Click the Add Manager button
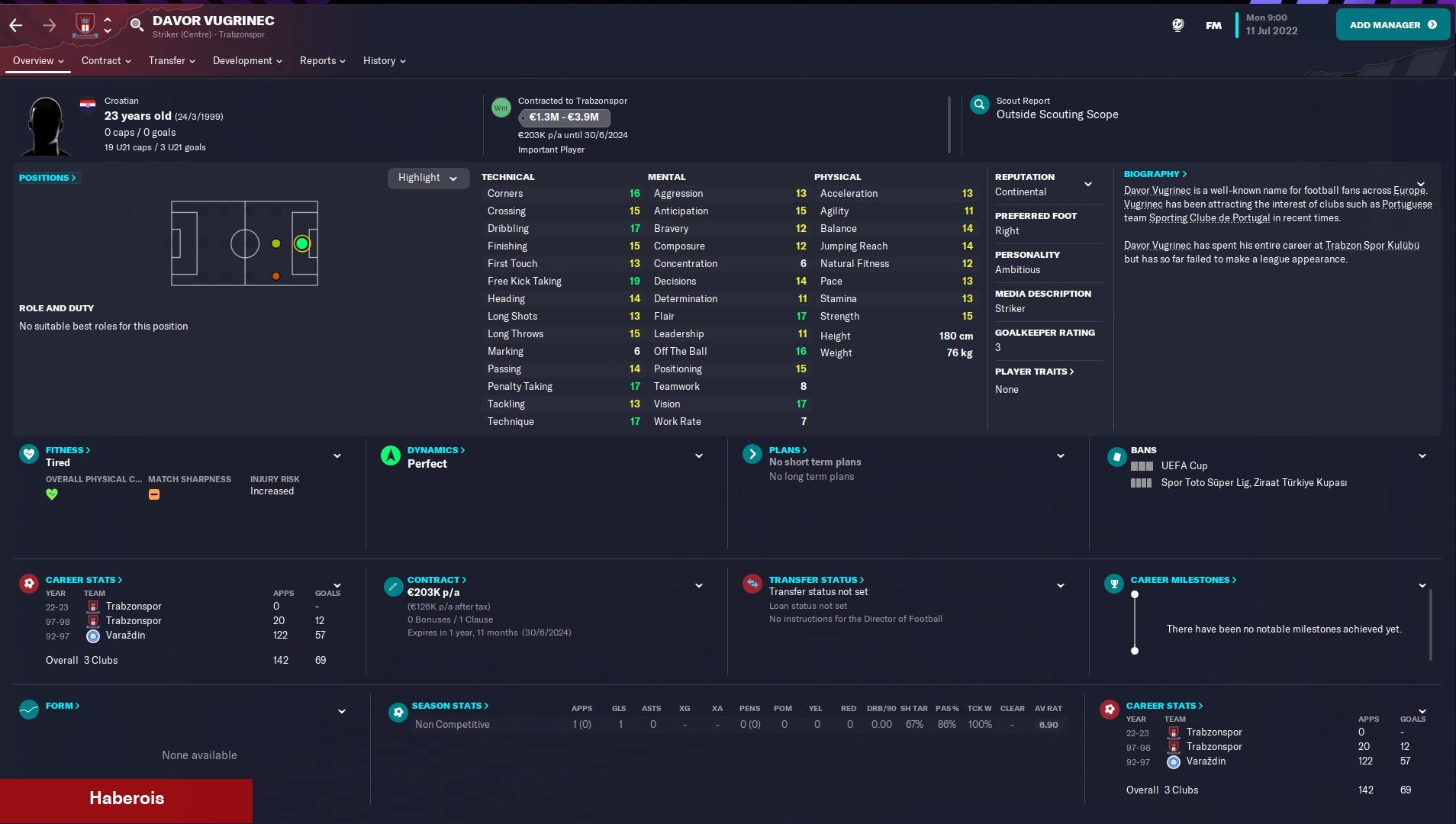The image size is (1456, 824). click(1392, 25)
